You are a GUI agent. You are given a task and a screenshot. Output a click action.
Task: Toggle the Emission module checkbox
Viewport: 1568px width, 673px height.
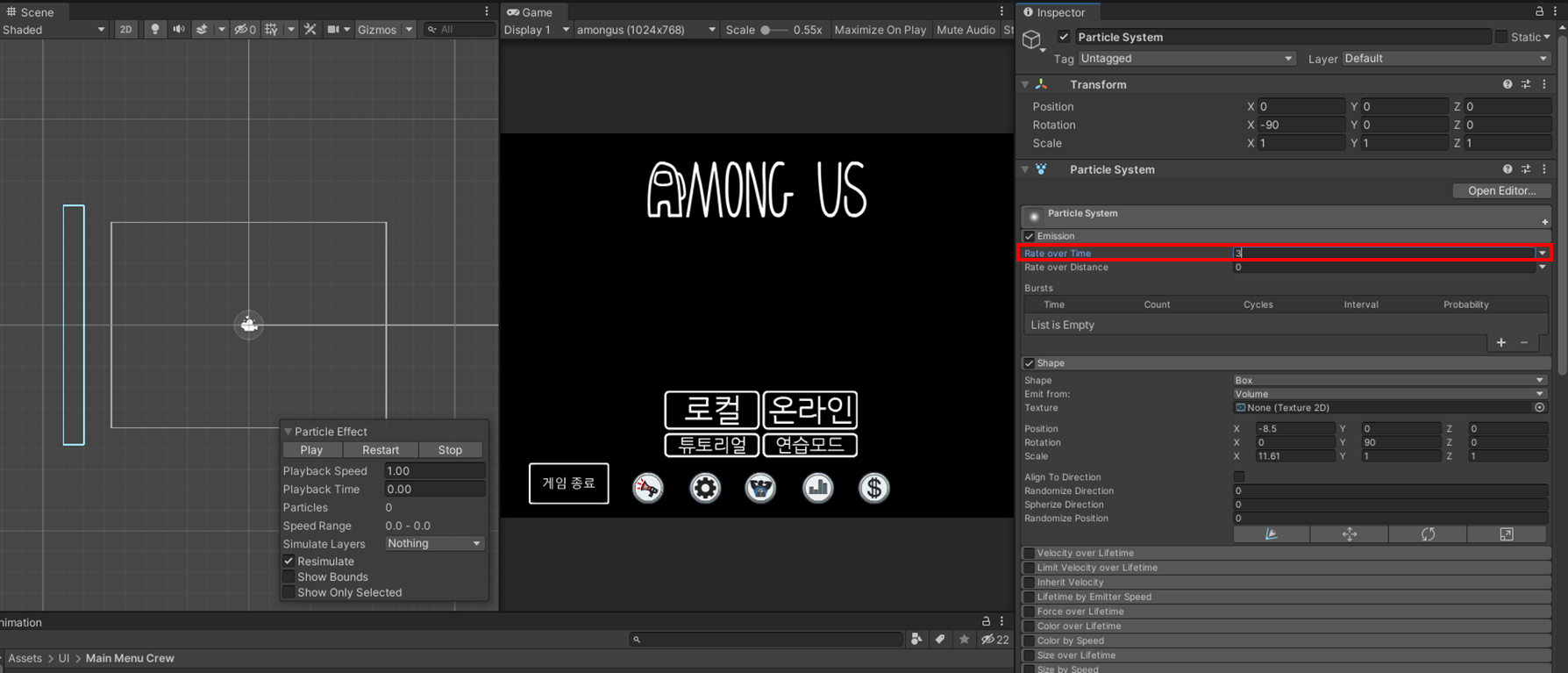[1030, 236]
